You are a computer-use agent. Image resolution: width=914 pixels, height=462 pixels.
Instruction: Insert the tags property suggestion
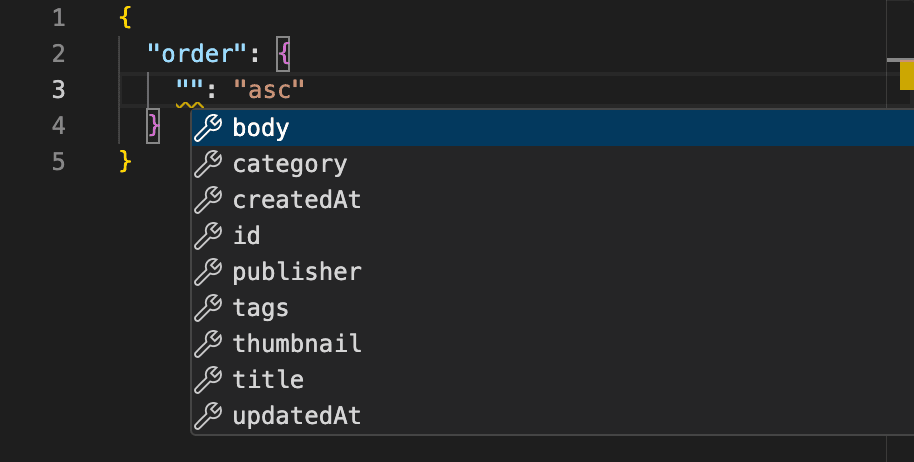click(x=261, y=308)
